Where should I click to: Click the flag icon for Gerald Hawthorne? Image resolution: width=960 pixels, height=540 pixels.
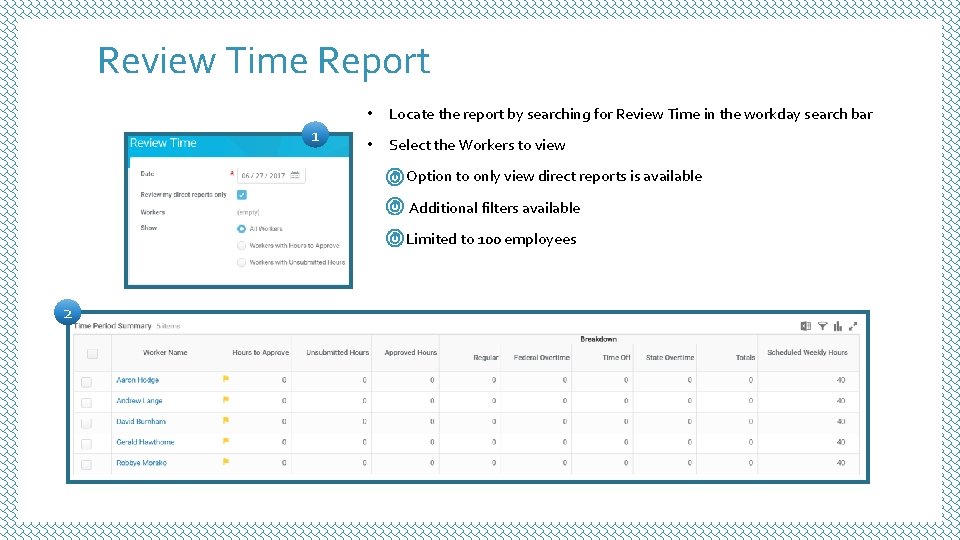(226, 441)
